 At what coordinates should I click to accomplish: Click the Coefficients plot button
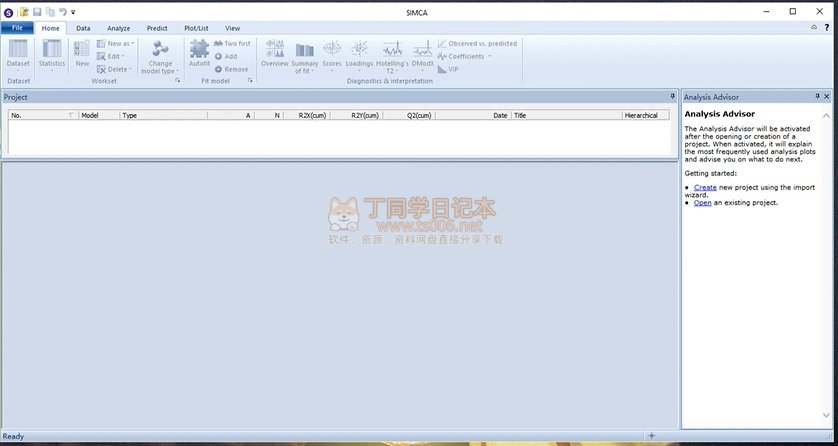click(x=464, y=56)
